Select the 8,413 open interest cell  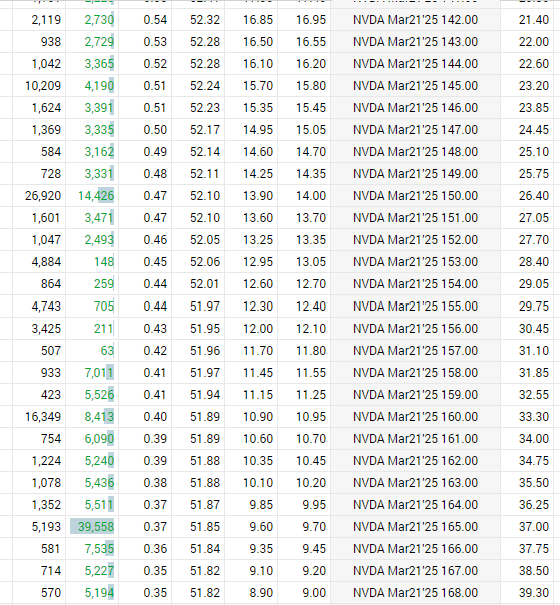coord(92,417)
